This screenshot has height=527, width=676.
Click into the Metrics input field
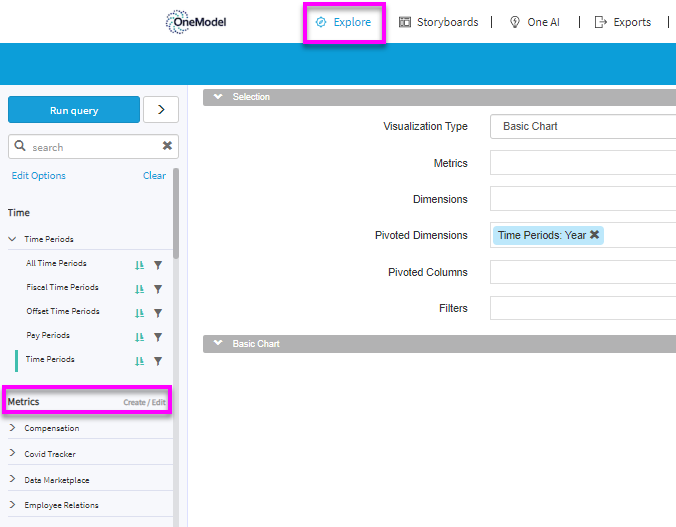pos(582,163)
